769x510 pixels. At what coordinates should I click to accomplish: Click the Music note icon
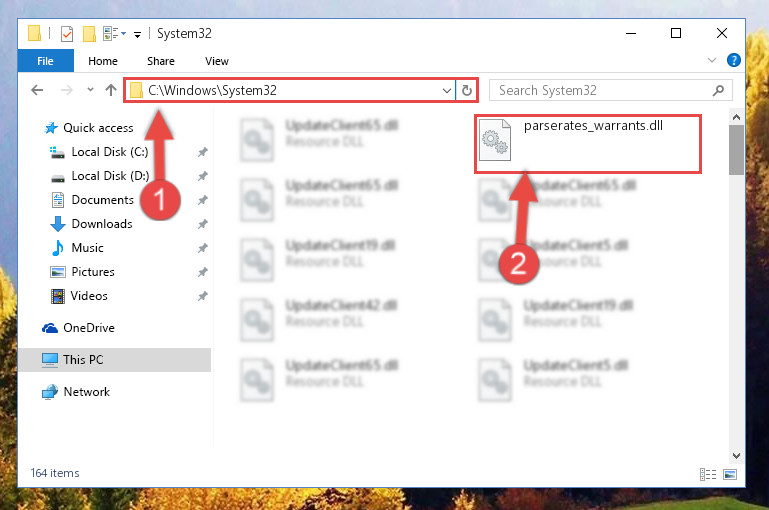pos(57,248)
